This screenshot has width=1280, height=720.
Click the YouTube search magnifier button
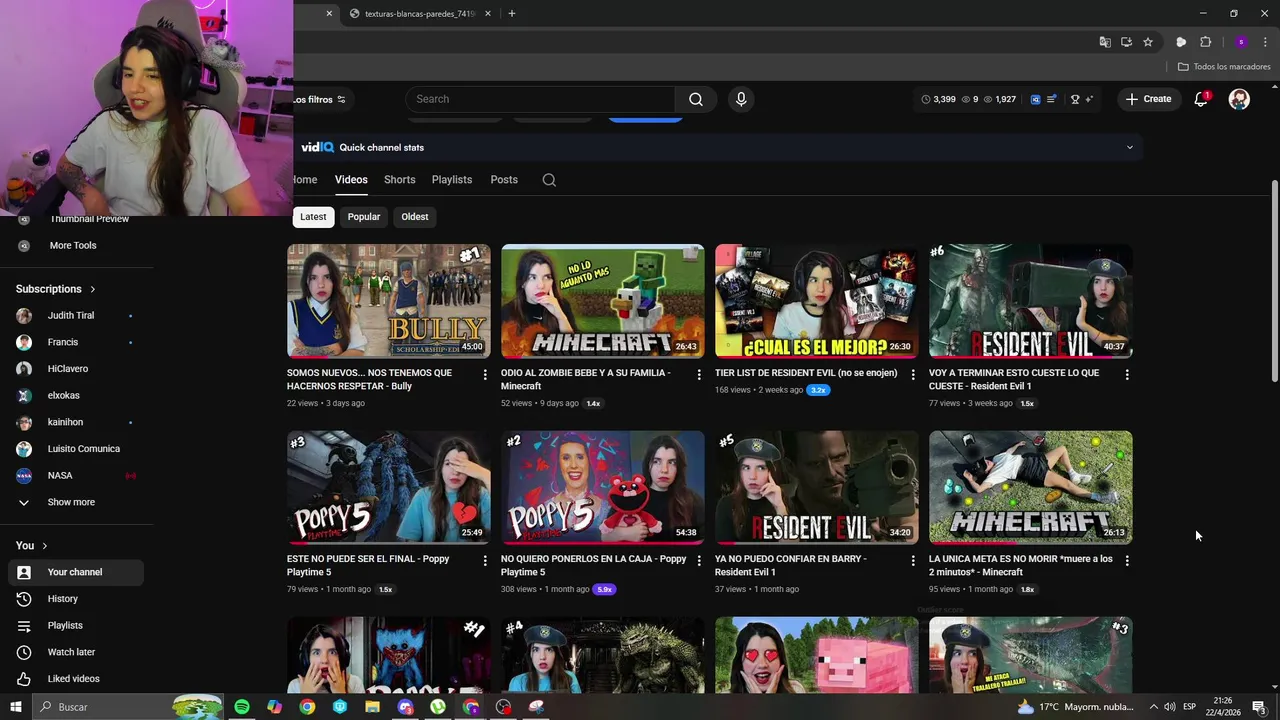tap(695, 99)
